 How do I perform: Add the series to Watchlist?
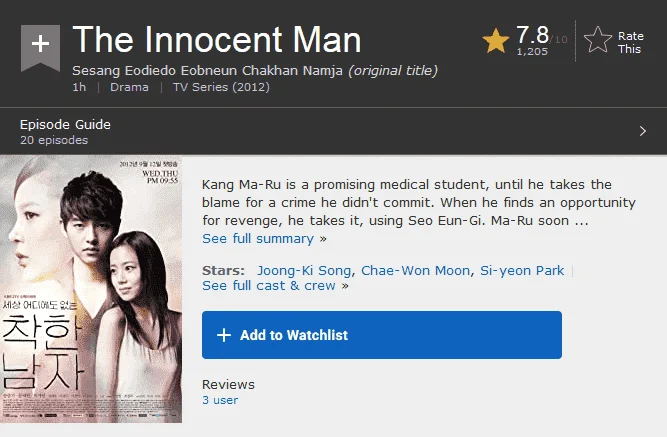[x=382, y=335]
